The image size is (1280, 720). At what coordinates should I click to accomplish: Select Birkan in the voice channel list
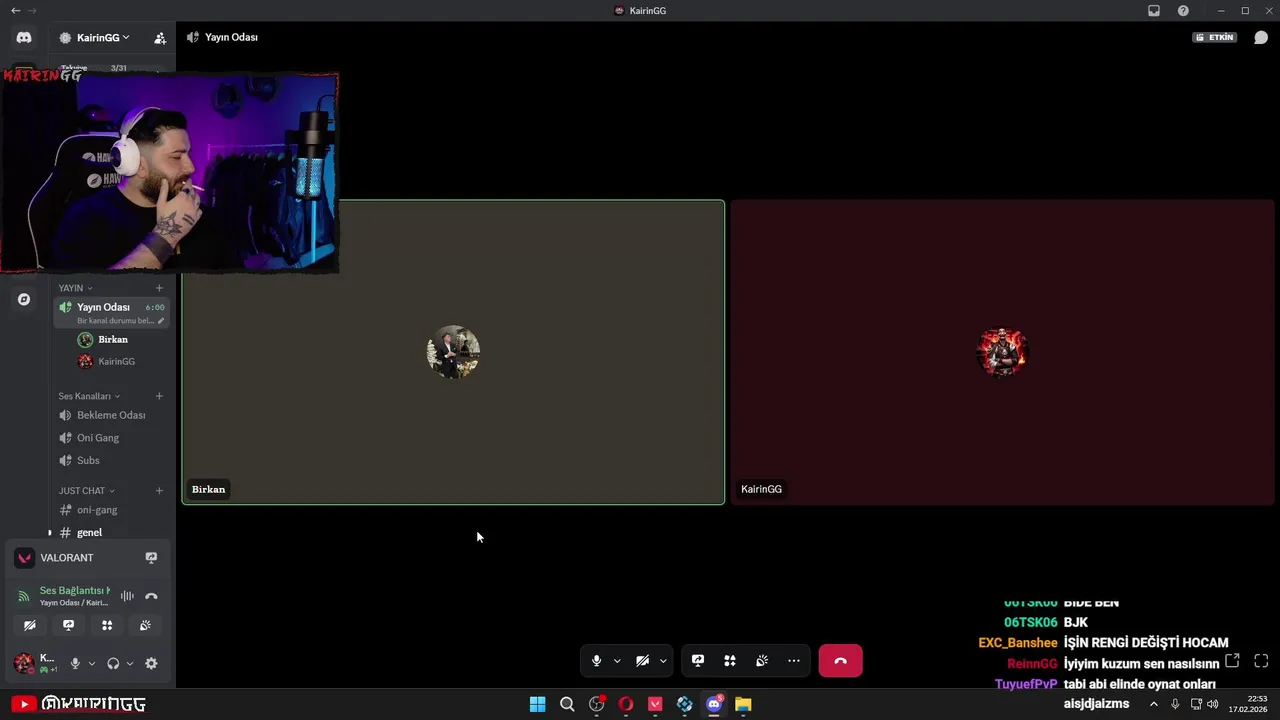click(x=113, y=340)
